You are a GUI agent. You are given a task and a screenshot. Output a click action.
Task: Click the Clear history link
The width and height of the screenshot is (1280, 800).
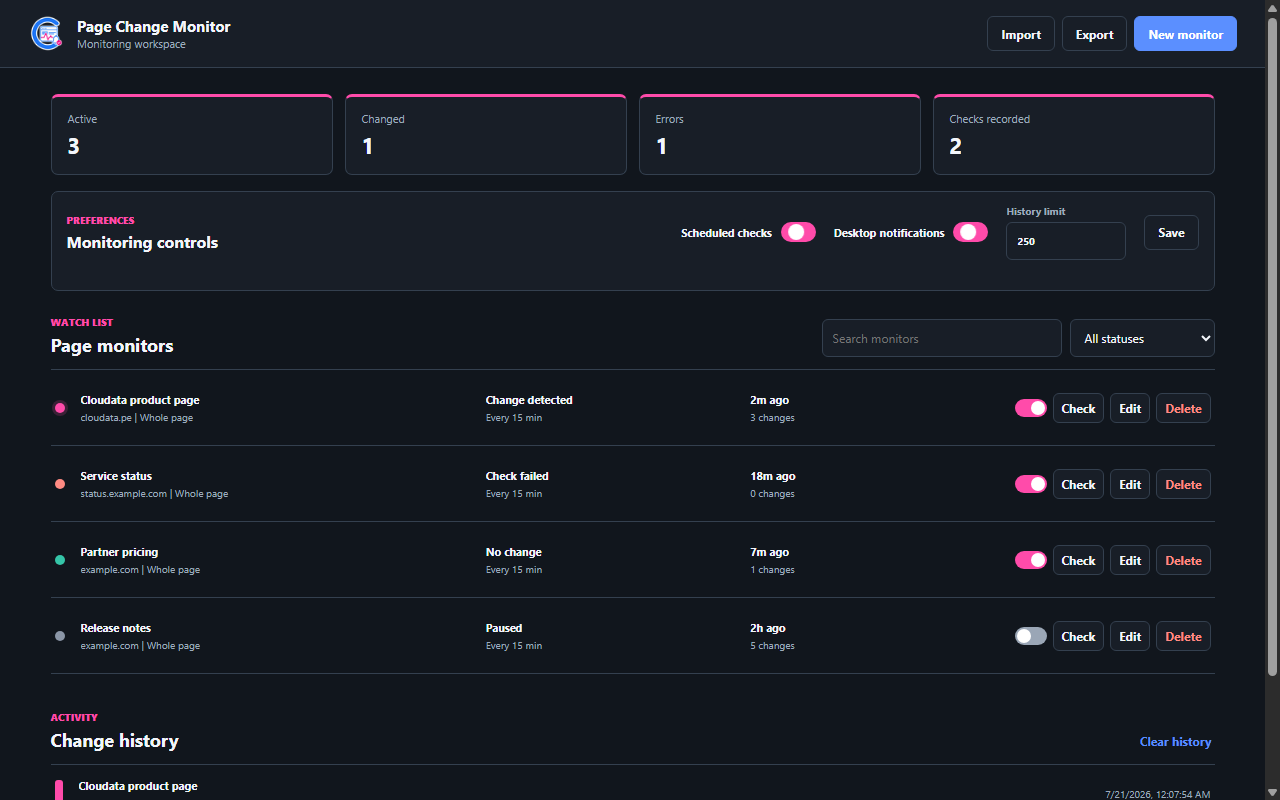point(1175,742)
